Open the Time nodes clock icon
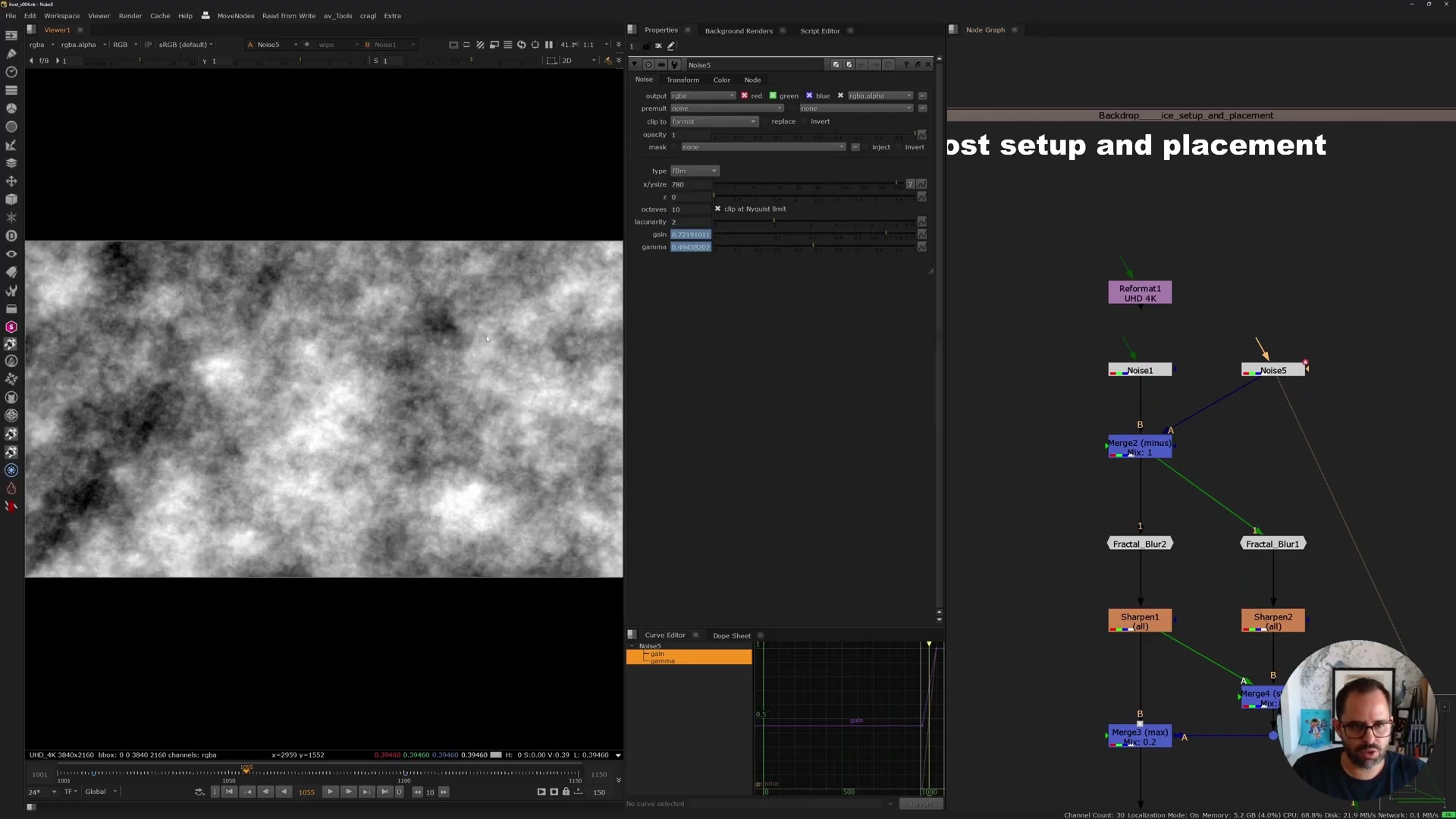Screen dimensions: 1456x819 (x=11, y=72)
